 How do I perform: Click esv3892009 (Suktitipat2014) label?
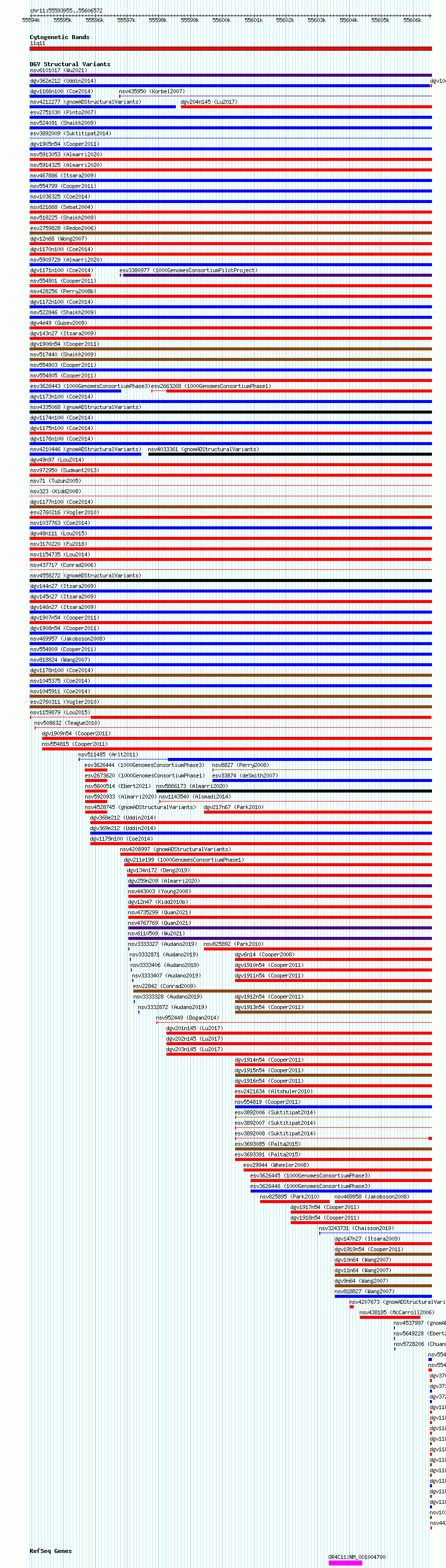coord(71,133)
